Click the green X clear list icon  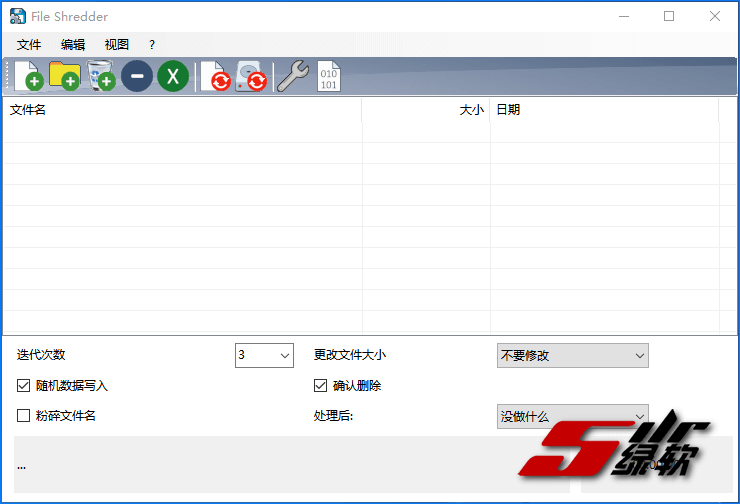coord(173,76)
